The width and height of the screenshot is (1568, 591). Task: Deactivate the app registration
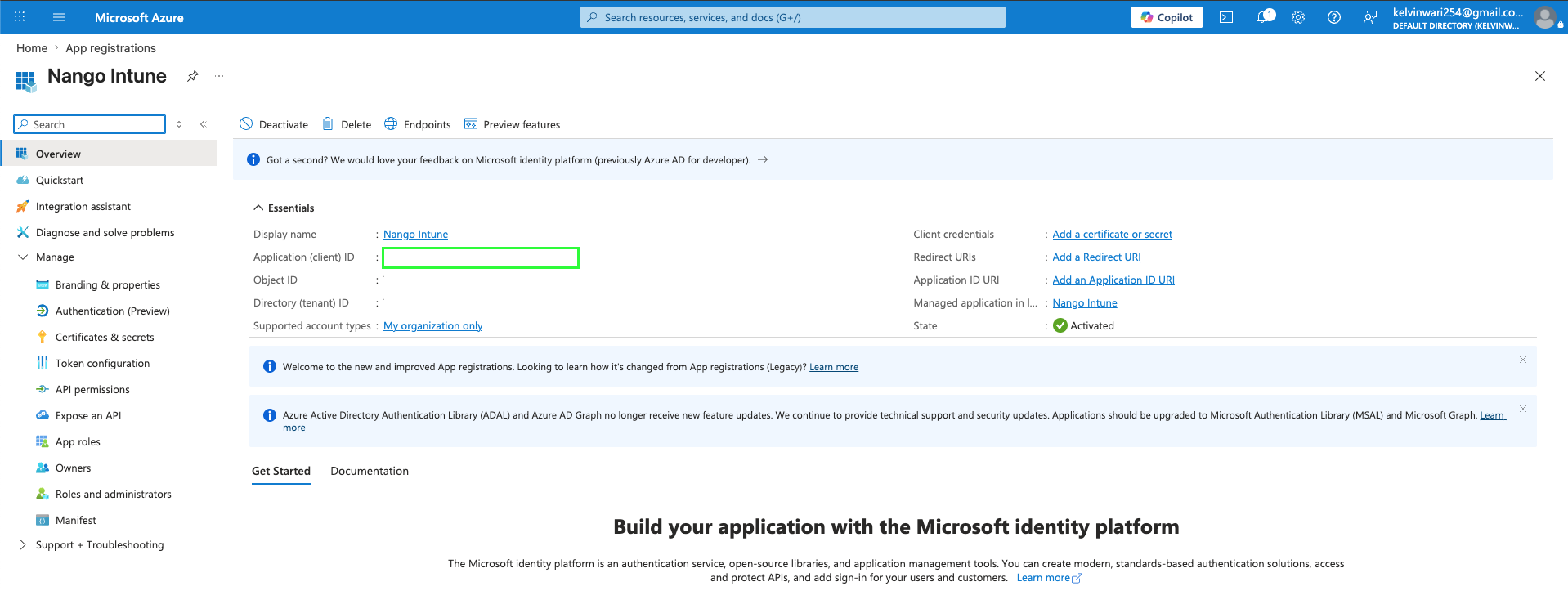274,124
